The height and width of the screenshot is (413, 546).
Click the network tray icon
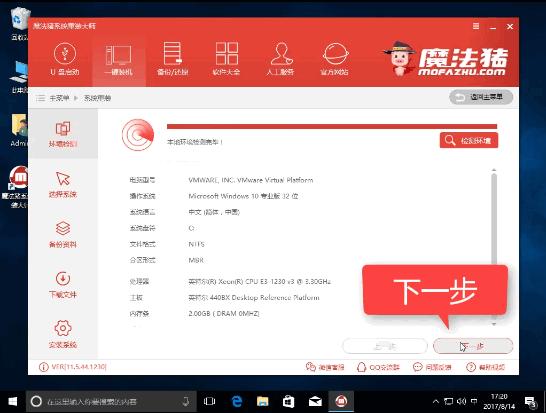[x=448, y=402]
